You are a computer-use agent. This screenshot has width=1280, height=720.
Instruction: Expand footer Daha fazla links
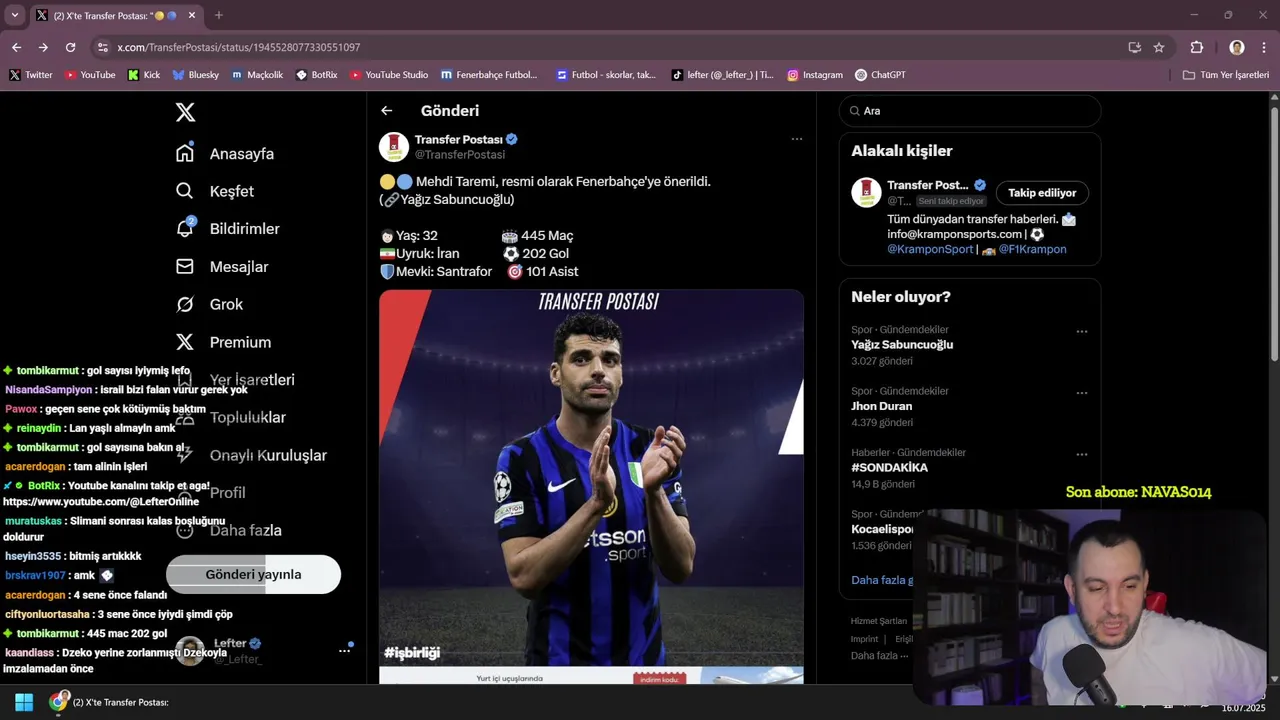click(880, 656)
